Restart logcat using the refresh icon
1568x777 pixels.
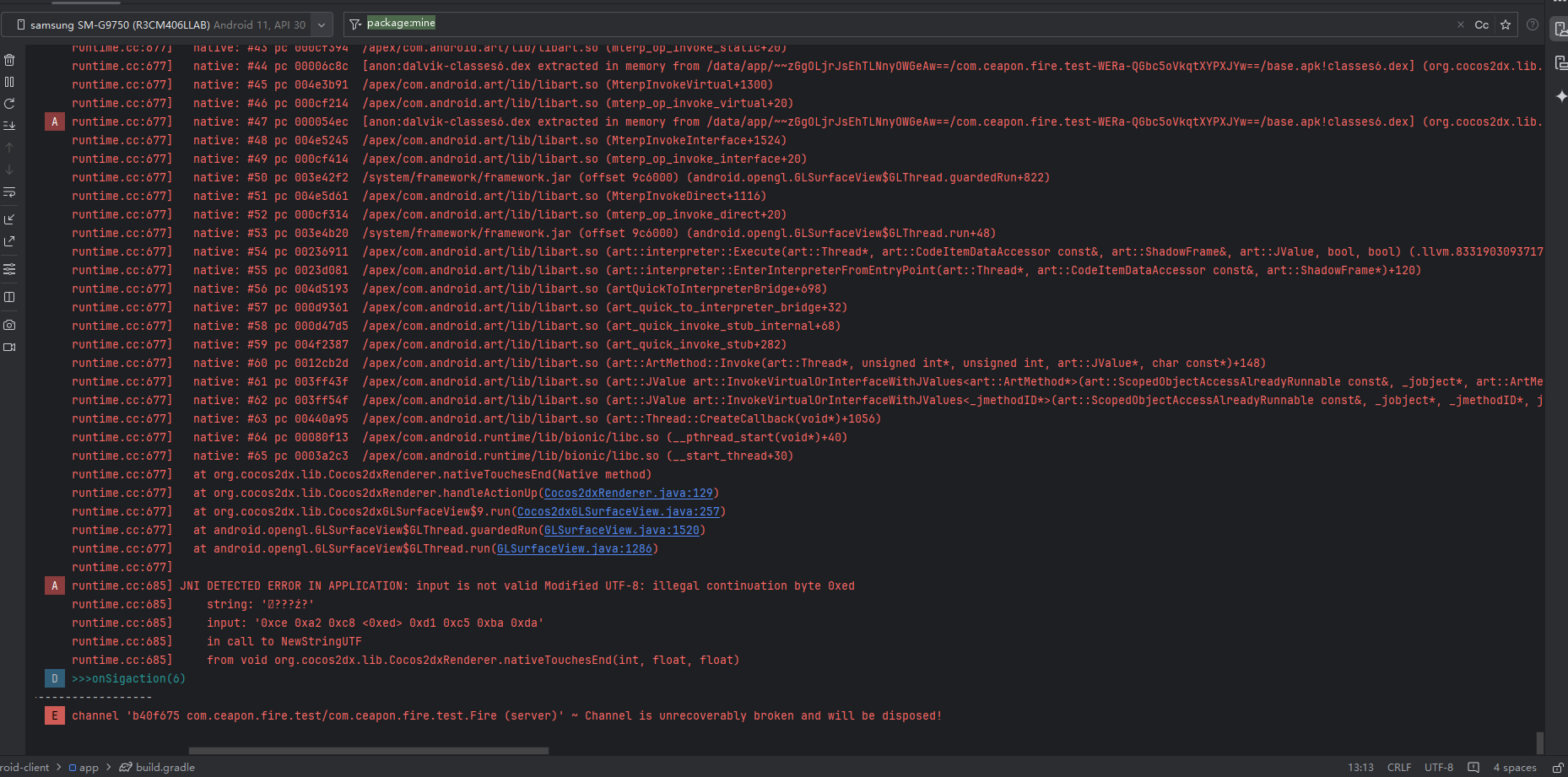click(9, 104)
